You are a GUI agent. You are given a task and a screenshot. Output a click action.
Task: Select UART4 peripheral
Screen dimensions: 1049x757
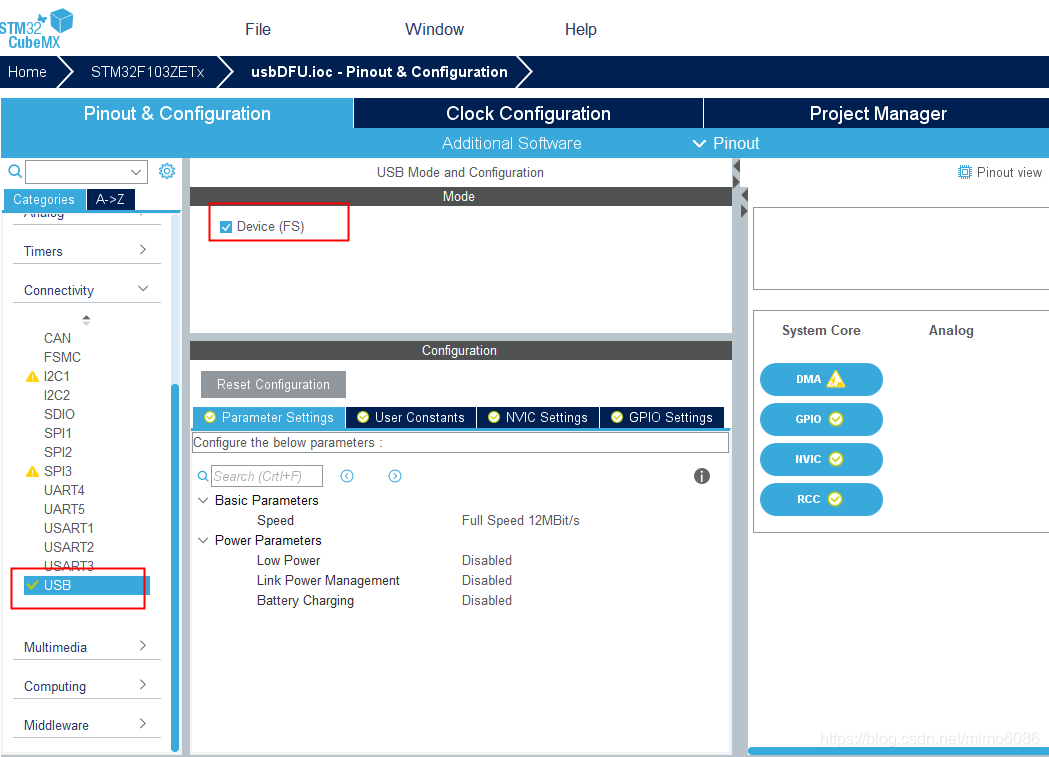64,490
